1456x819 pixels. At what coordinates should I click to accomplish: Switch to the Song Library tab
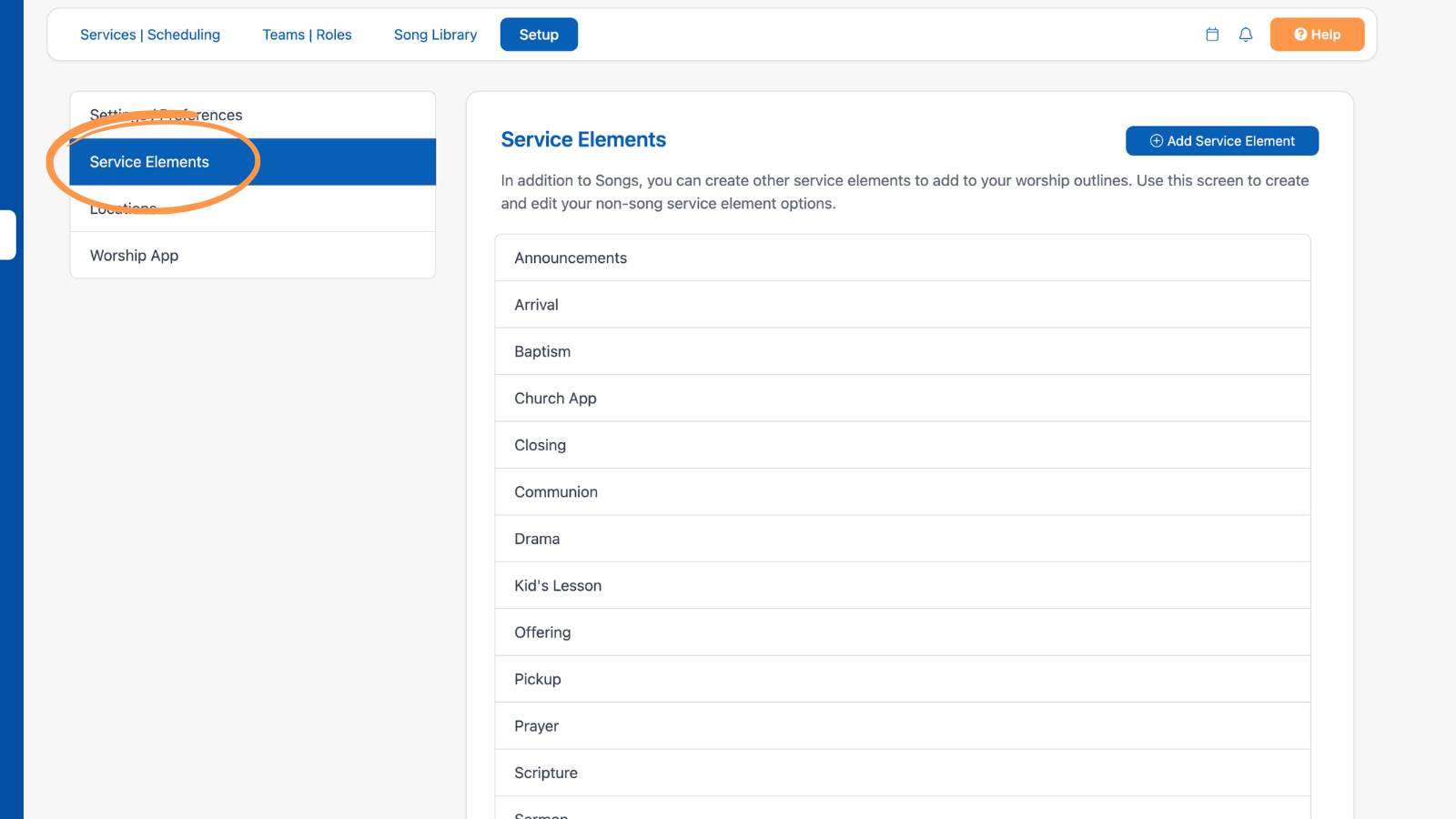click(x=435, y=35)
